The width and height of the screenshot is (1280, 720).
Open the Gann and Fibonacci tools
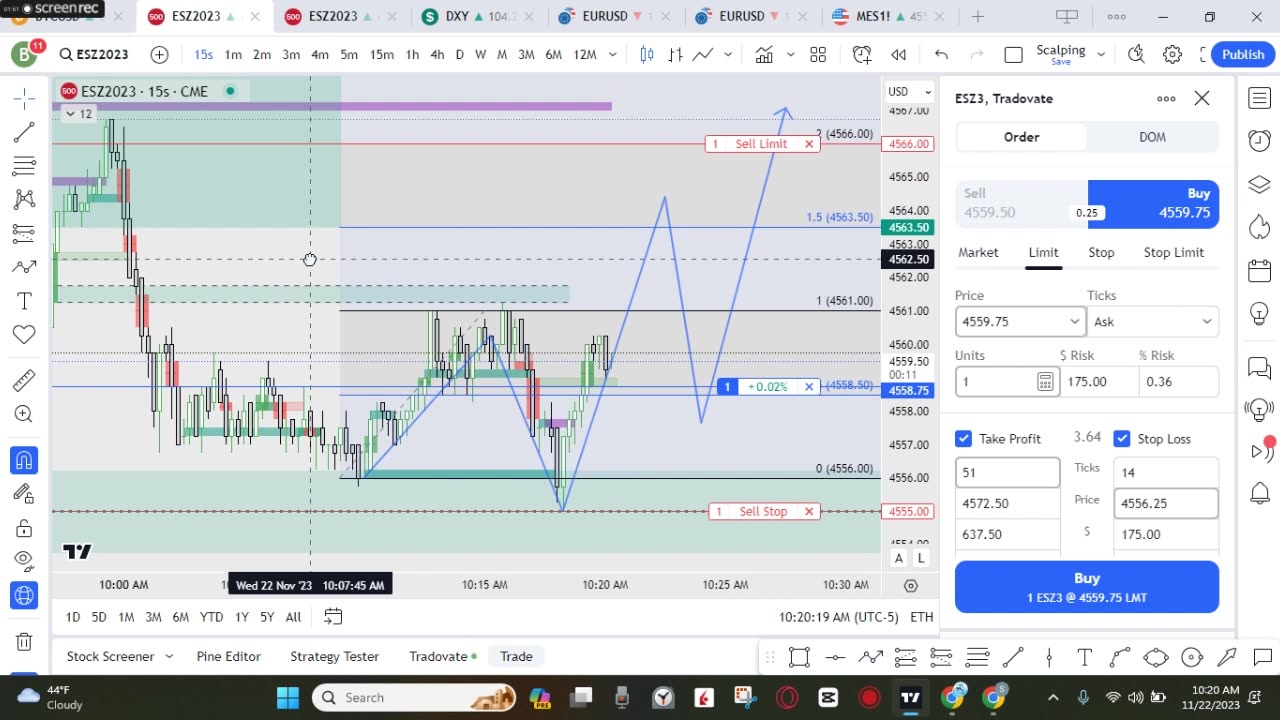pyautogui.click(x=24, y=166)
